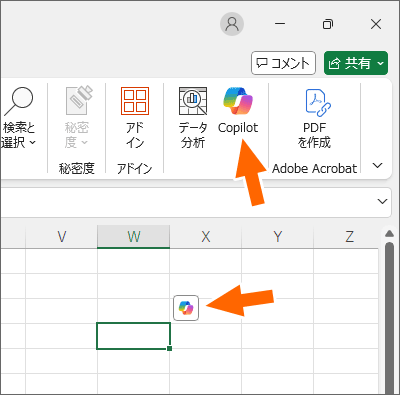Minimize the Excel window
The image size is (400, 395).
280,24
